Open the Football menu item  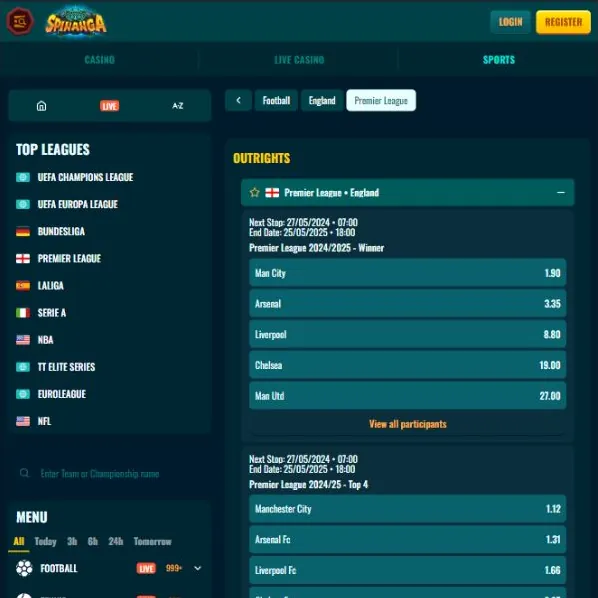(59, 568)
